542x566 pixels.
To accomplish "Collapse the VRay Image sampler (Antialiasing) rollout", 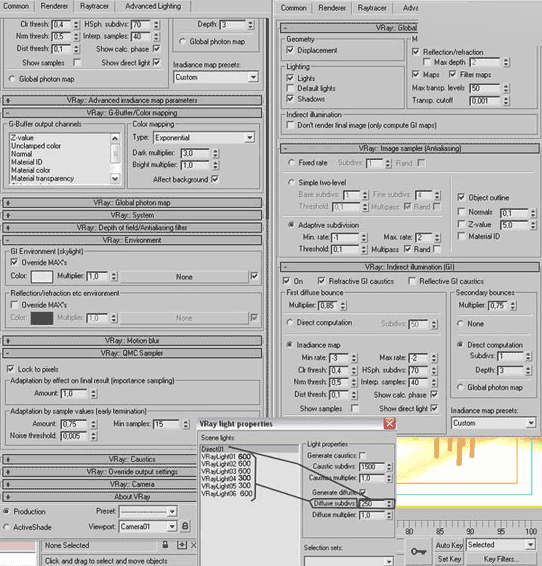I will click(x=410, y=148).
